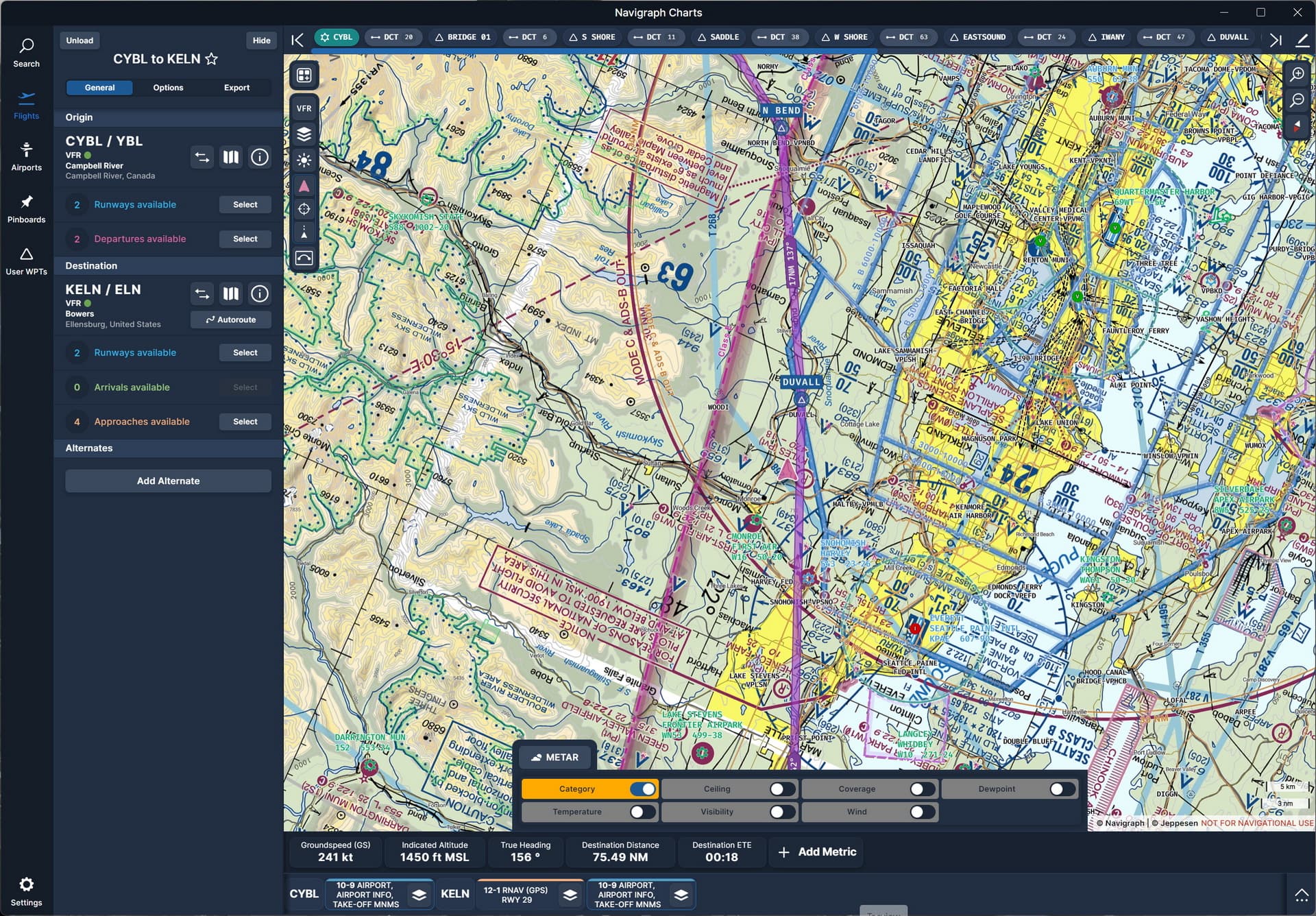The image size is (1316, 916).
Task: Open Airports in the left sidebar
Action: pyautogui.click(x=26, y=156)
